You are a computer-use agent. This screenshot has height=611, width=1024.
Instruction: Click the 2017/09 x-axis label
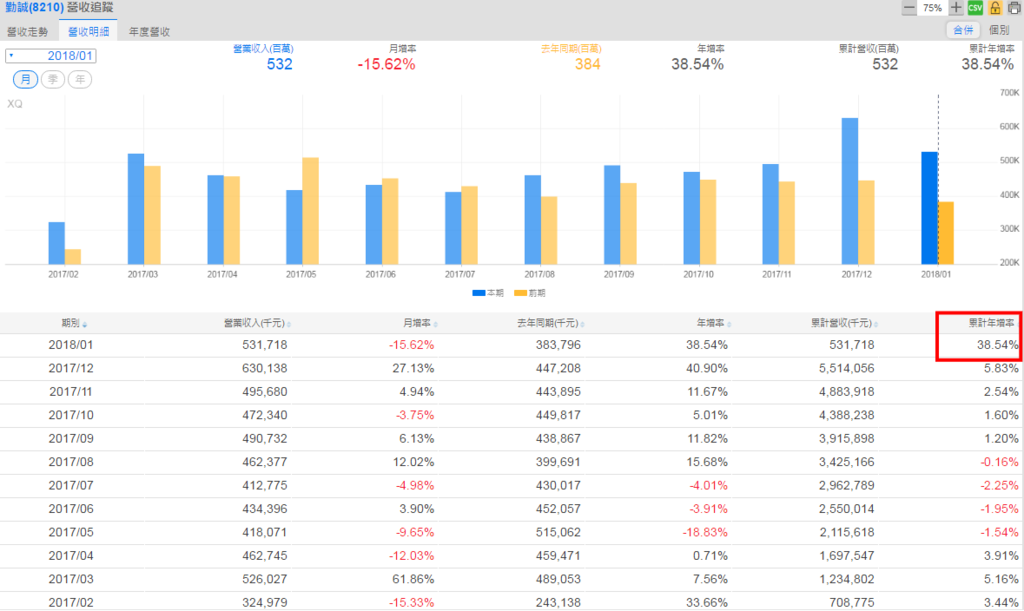point(618,274)
